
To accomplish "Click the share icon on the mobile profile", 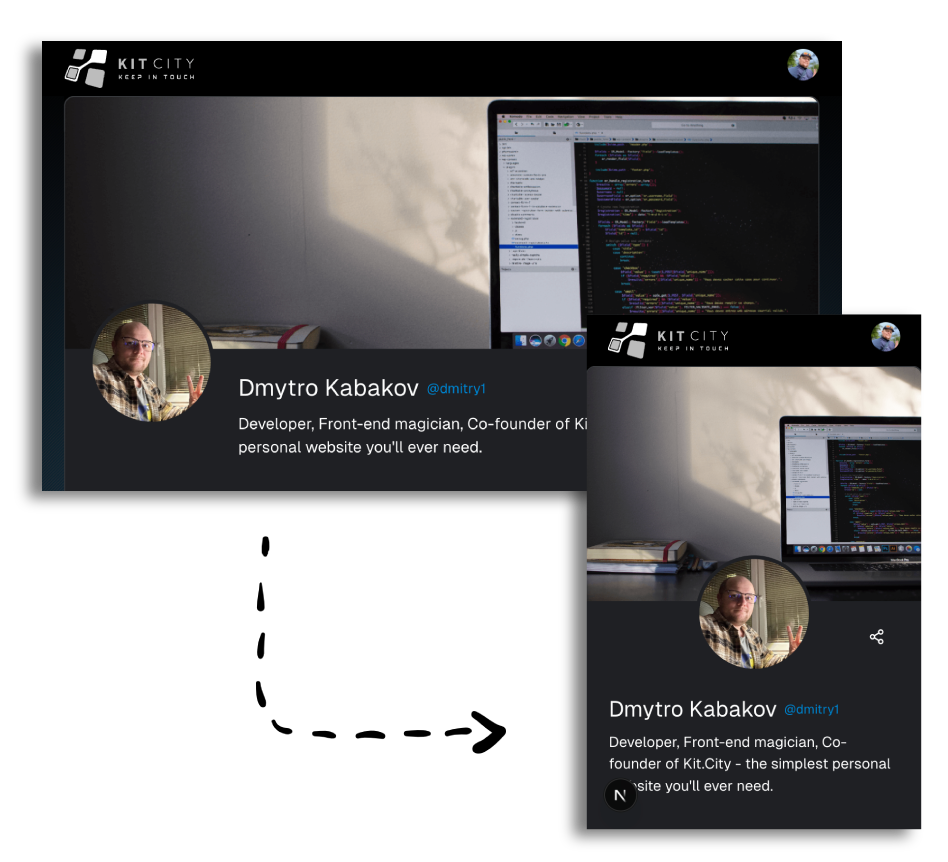I will [x=876, y=637].
